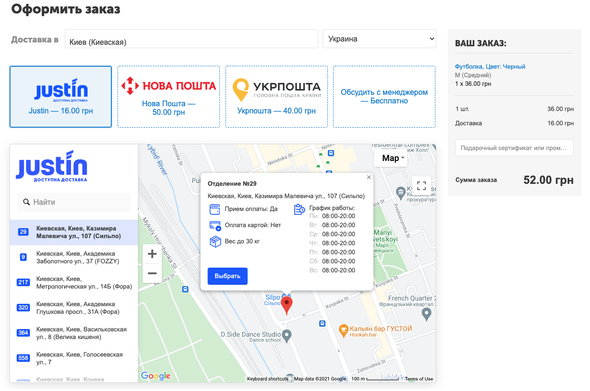The image size is (590, 391).
Task: Open the Map type dropdown
Action: (x=392, y=158)
